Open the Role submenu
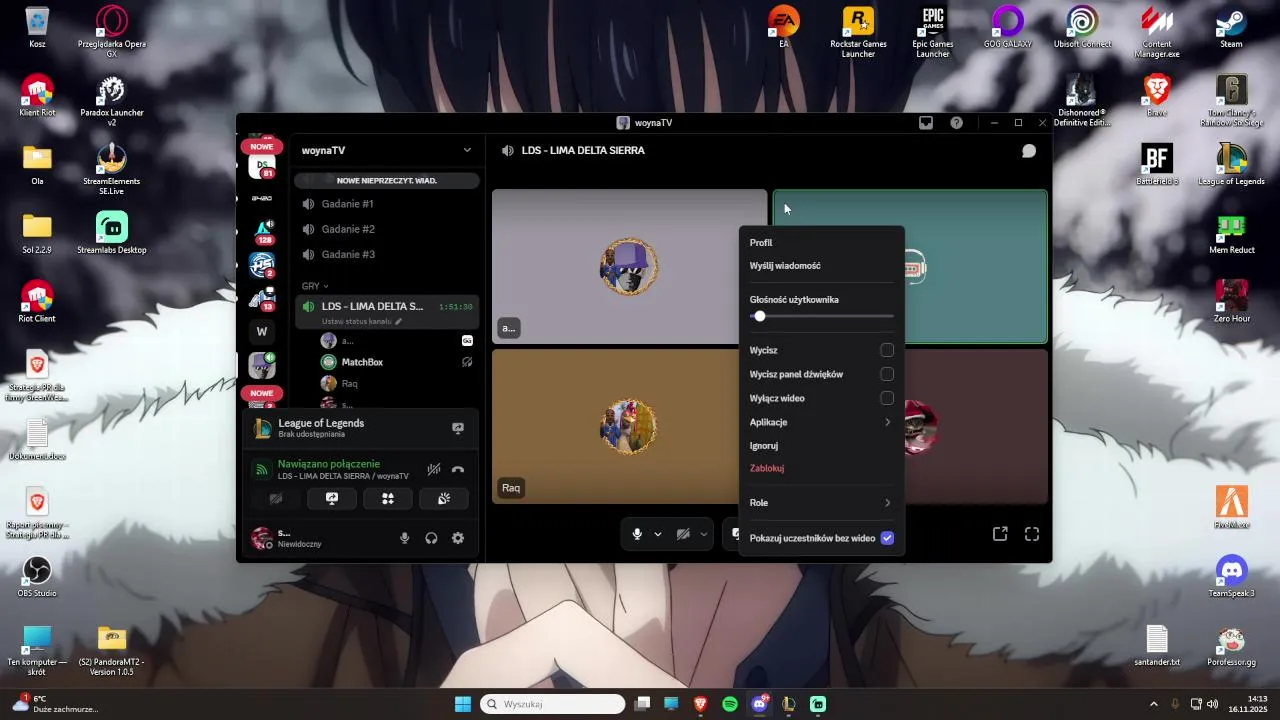1280x720 pixels. click(821, 503)
